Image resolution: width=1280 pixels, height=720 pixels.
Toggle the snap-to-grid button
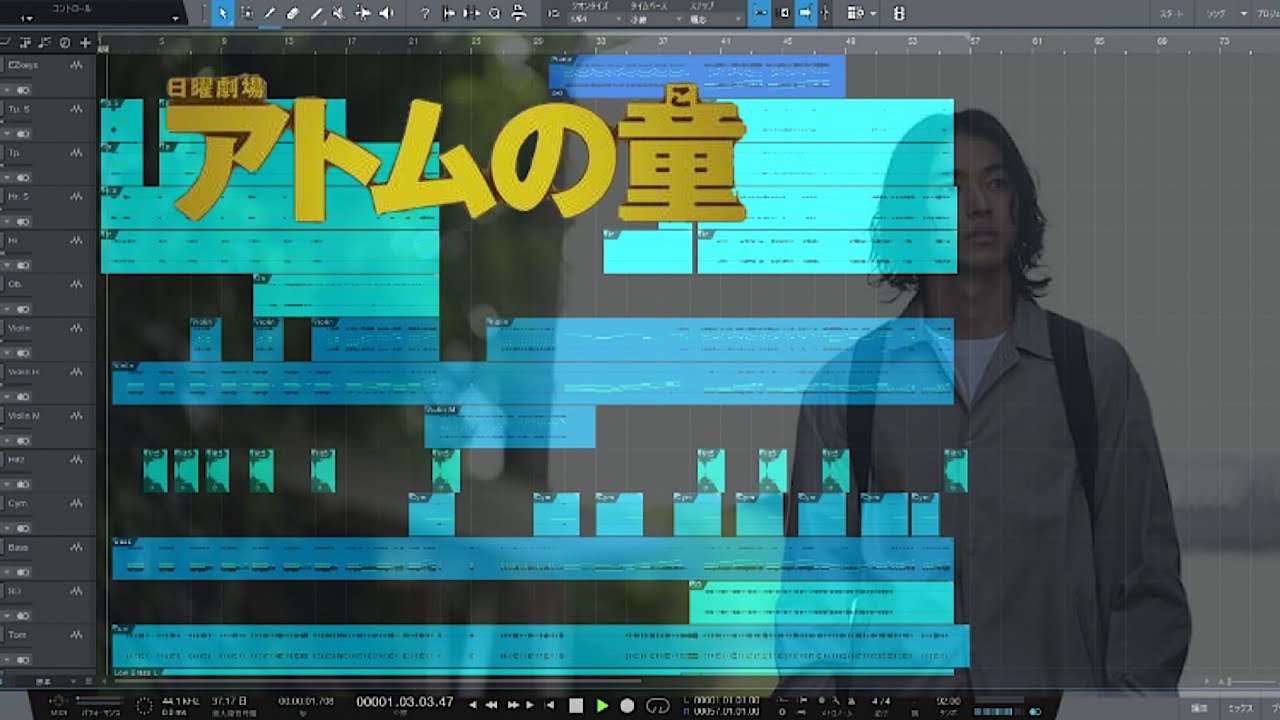pyautogui.click(x=760, y=13)
